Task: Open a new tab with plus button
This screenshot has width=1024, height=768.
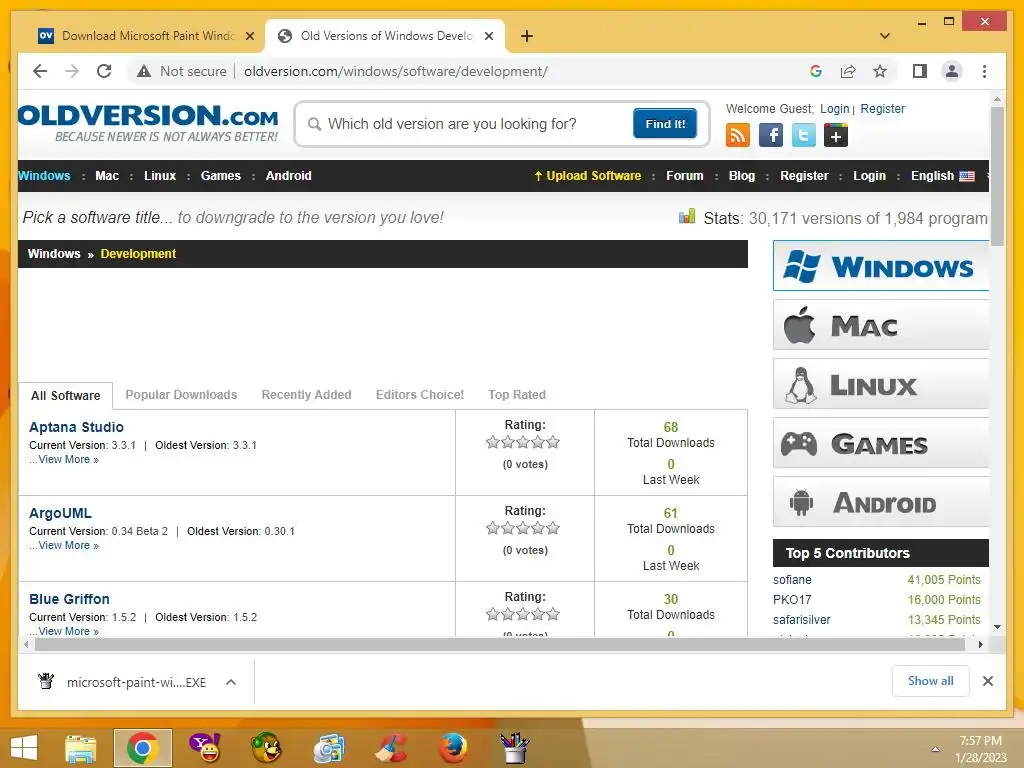Action: (527, 36)
